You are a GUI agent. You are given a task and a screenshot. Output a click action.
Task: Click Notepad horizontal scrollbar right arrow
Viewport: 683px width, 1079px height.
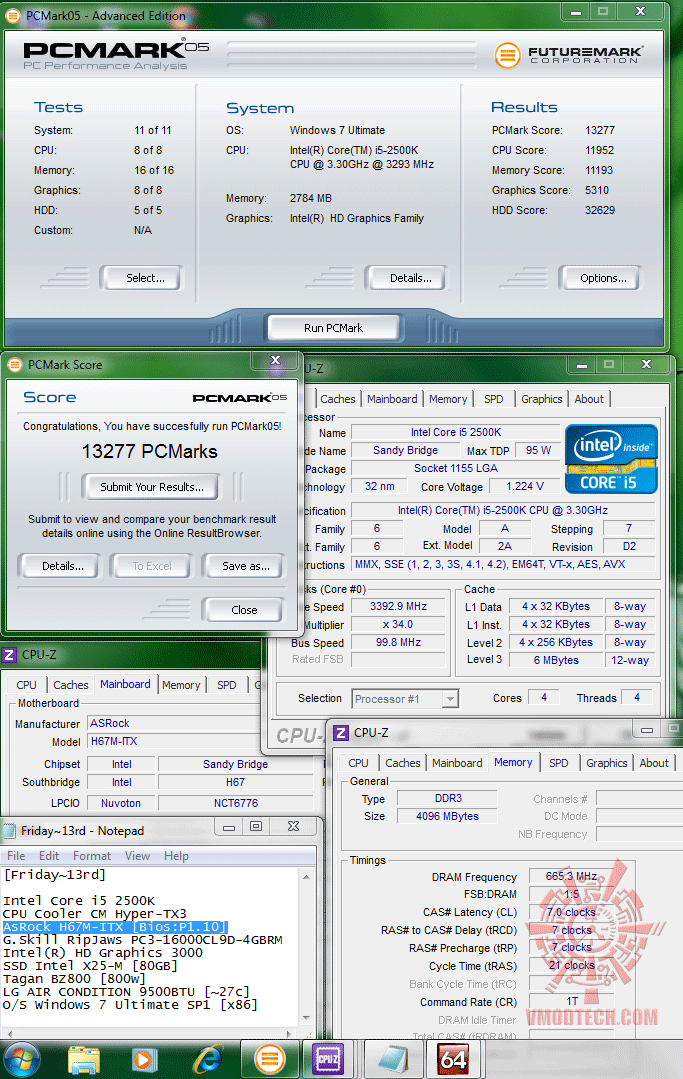(x=290, y=1033)
